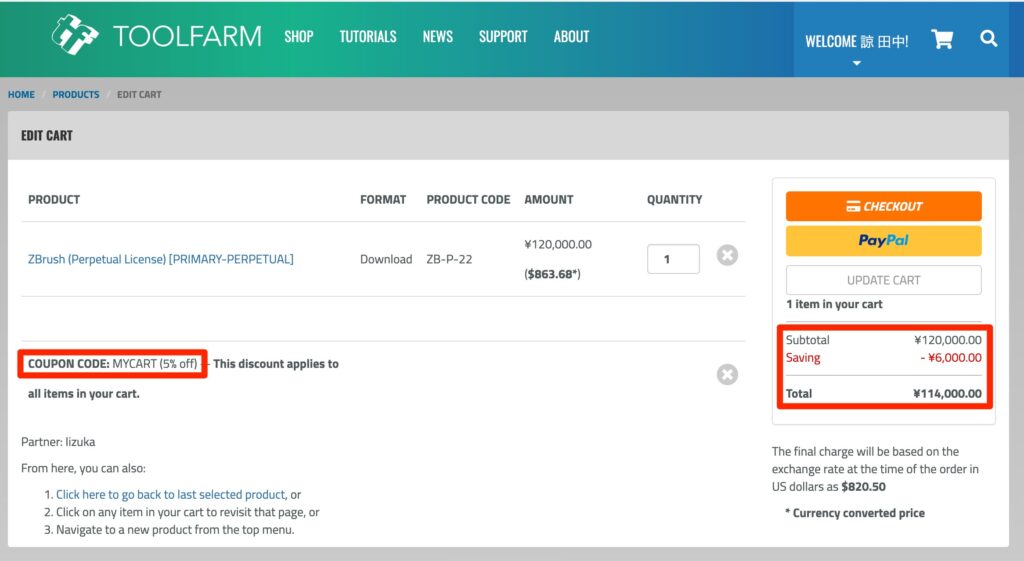
Task: Click the 1 item in your cart text
Action: click(x=834, y=304)
